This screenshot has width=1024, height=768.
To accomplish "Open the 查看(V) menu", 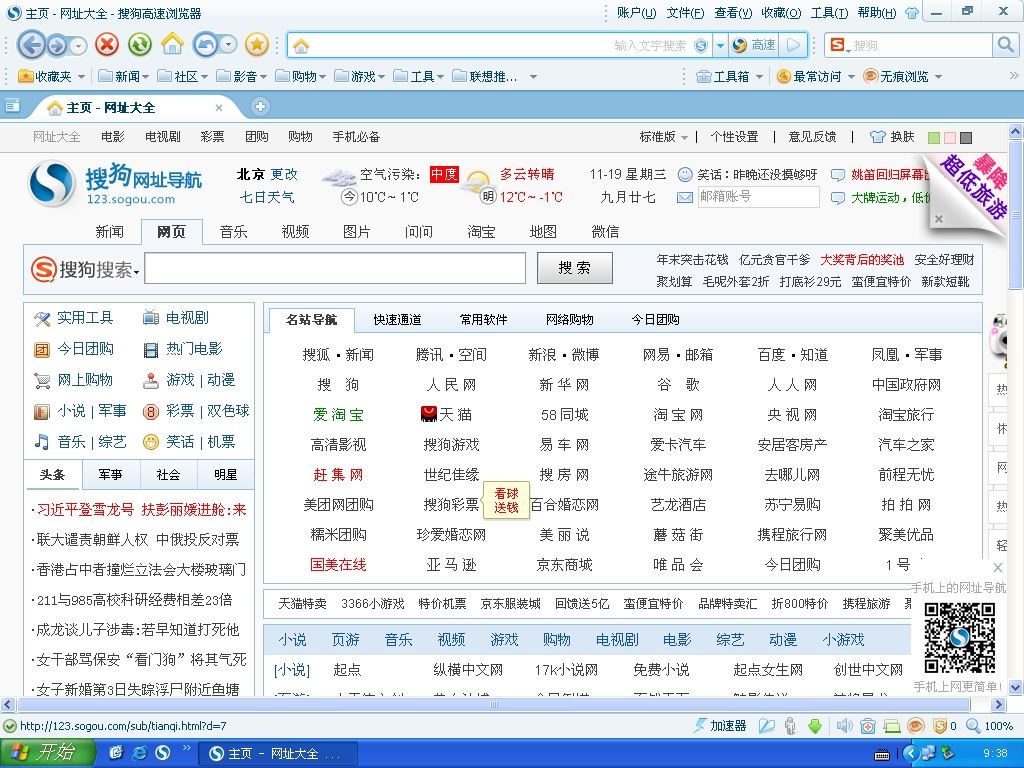I will (733, 13).
